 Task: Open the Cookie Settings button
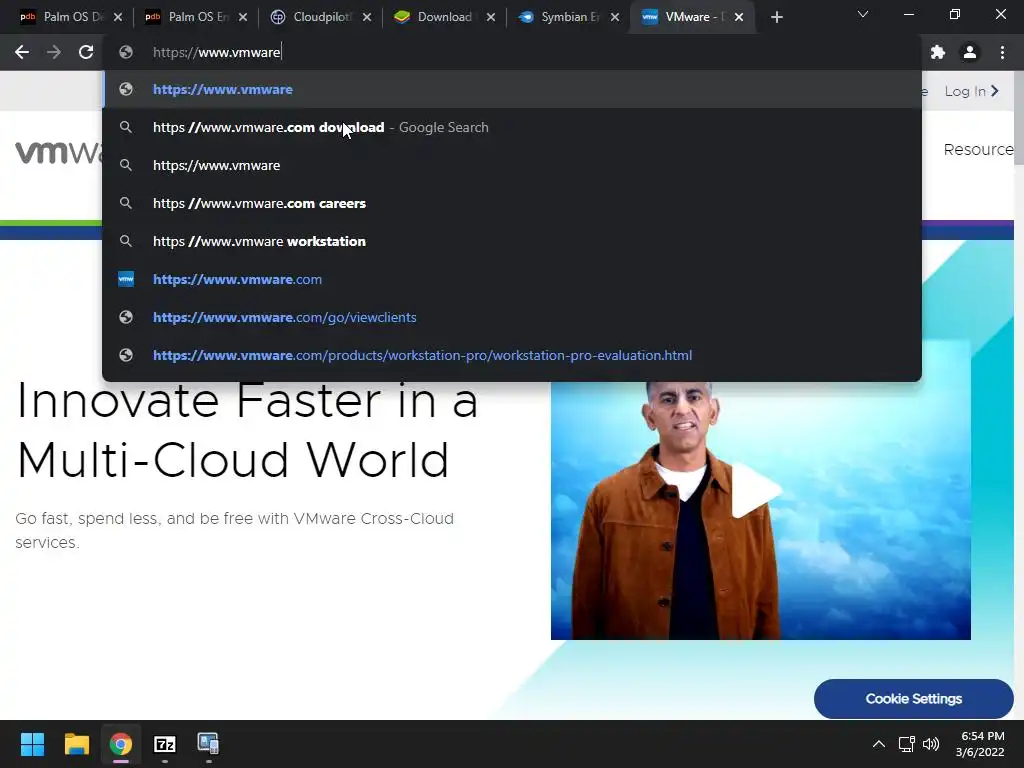[x=914, y=699]
